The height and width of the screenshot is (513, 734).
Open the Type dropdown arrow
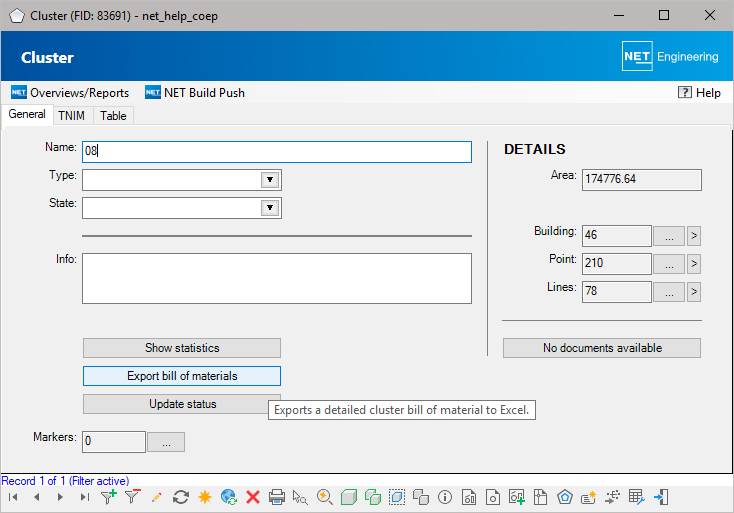coord(270,180)
